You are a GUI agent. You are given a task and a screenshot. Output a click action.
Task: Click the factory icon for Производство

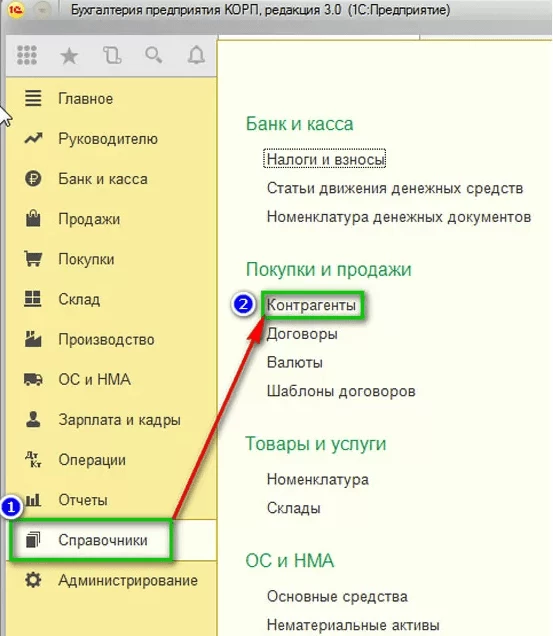[x=33, y=339]
